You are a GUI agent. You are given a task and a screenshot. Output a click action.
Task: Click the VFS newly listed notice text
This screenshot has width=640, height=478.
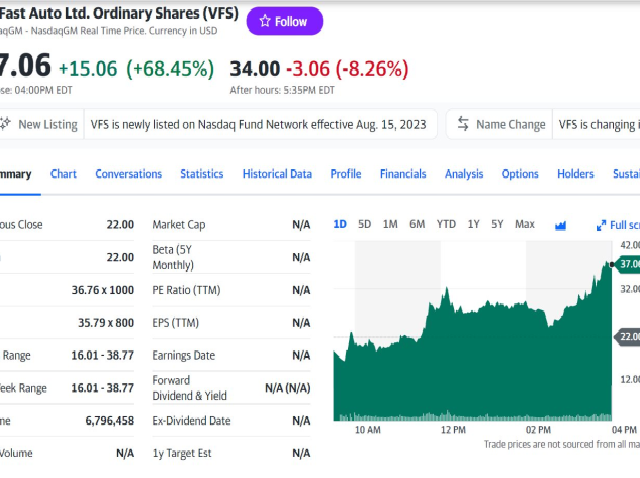(x=260, y=124)
